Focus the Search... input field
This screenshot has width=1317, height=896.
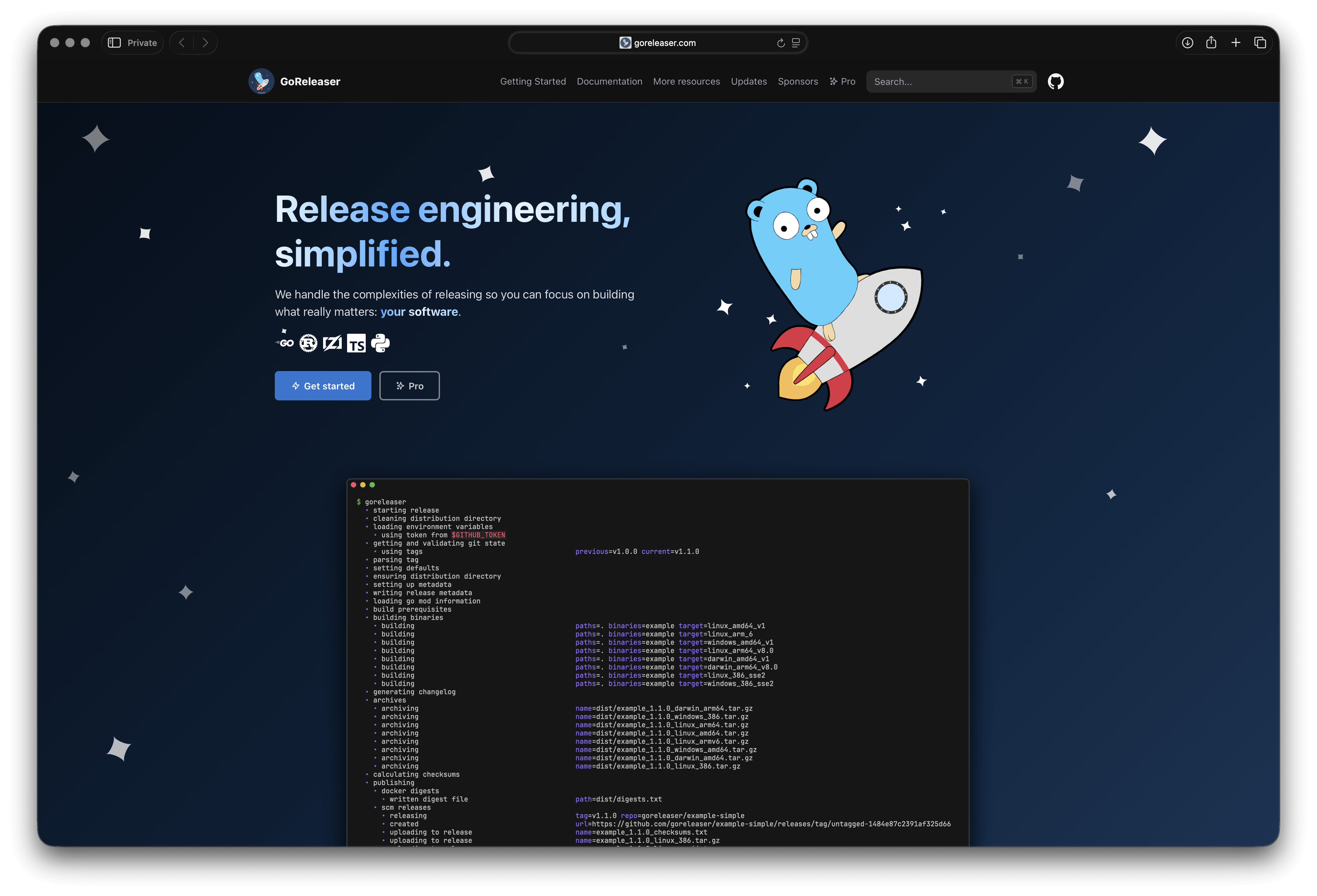[x=941, y=82]
